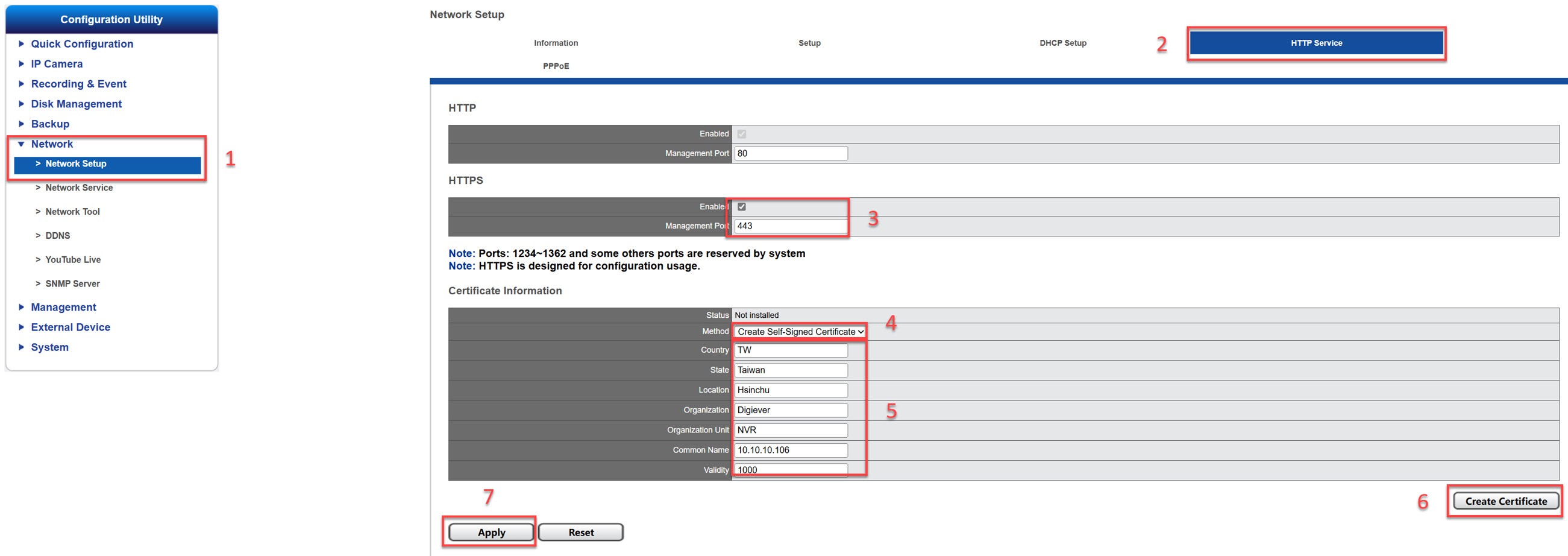Expand the IP Camera triangle icon
Image resolution: width=1568 pixels, height=556 pixels.
pyautogui.click(x=21, y=64)
